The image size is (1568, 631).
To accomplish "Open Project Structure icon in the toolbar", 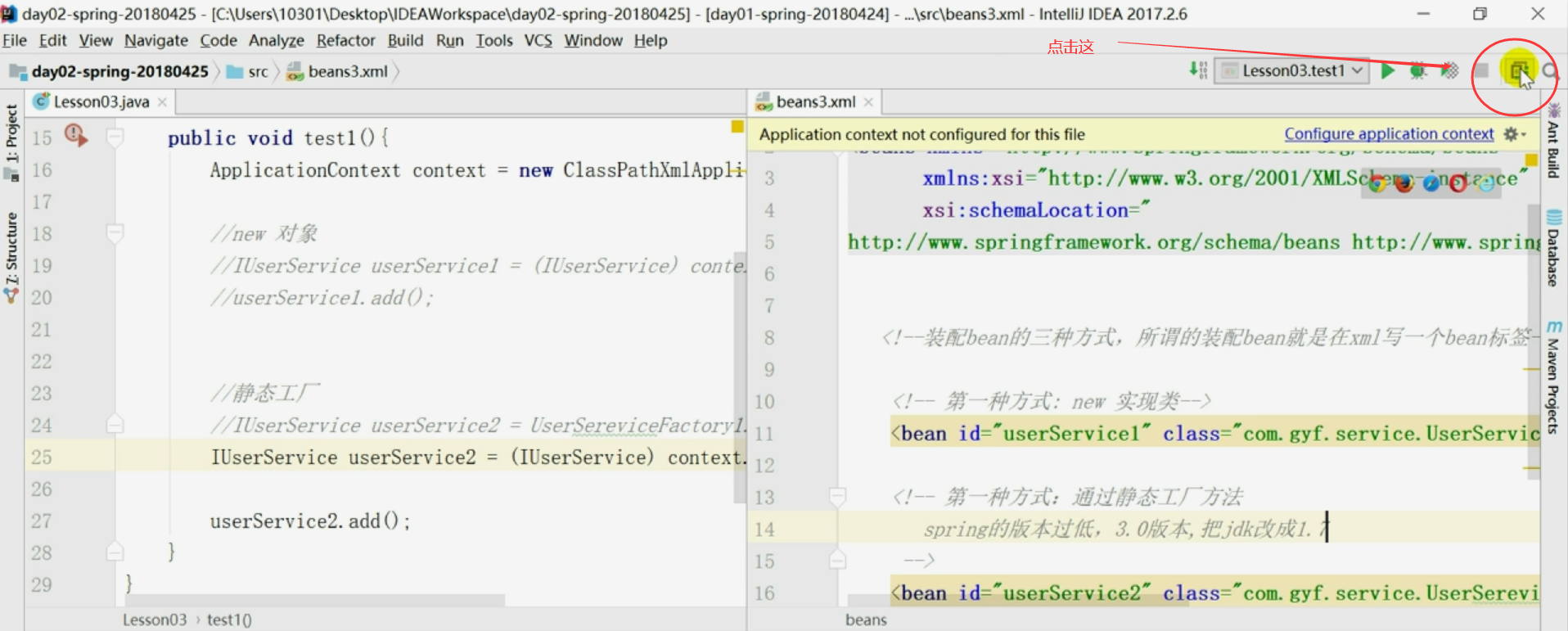I will [x=1519, y=71].
